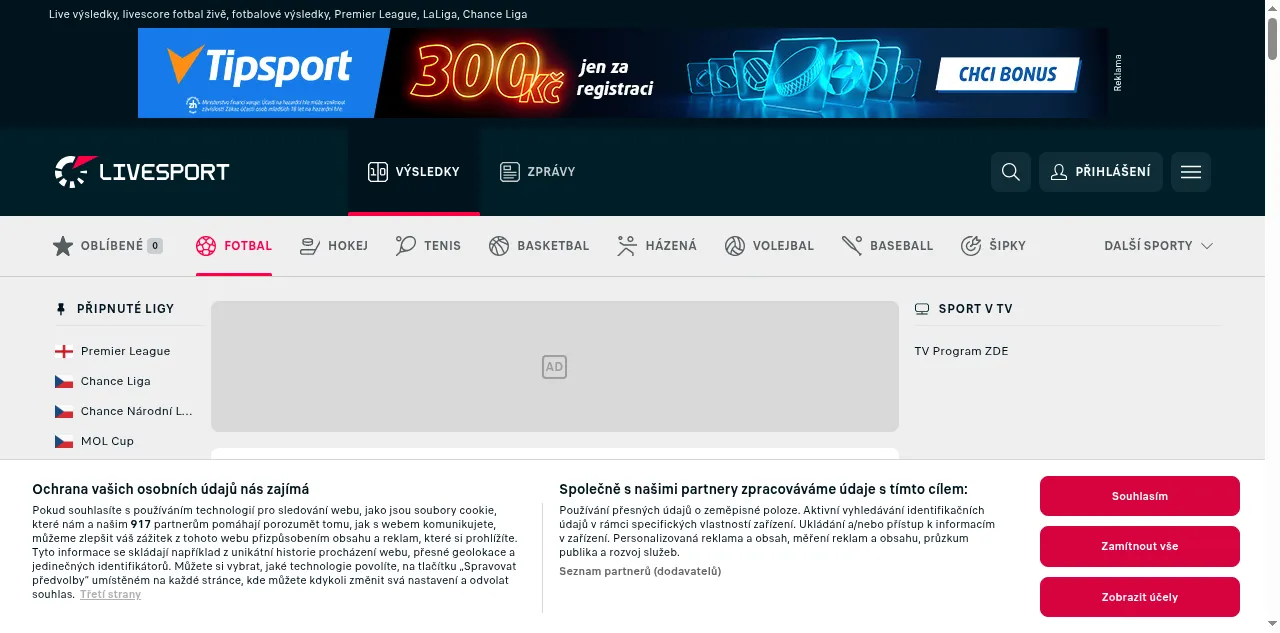Screen dimensions: 1280x633
Task: Click the Zamítnout vše button
Action: pos(1140,546)
